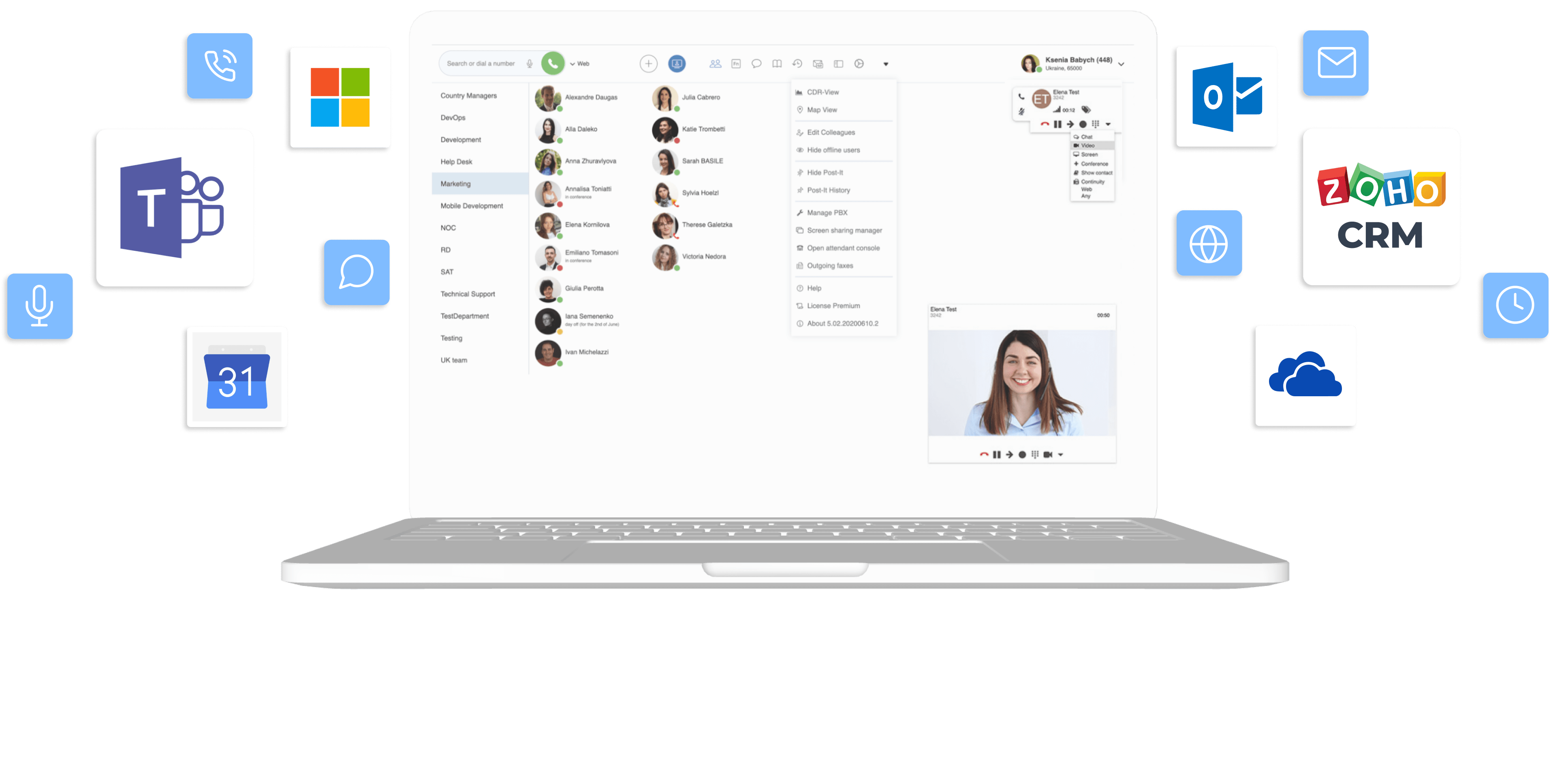Toggle muted microphone in call card
This screenshot has height=784, width=1551.
[1021, 111]
